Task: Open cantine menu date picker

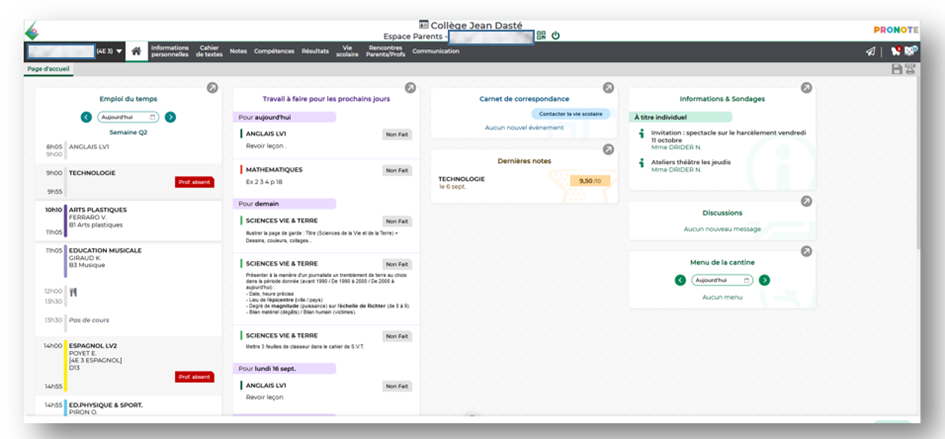Action: point(721,280)
